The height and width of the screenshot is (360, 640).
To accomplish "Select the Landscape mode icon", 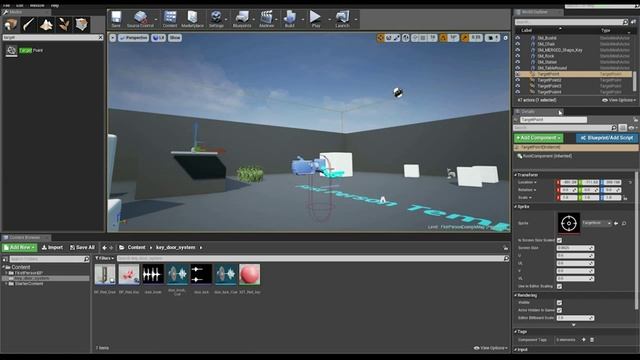I will [46, 24].
